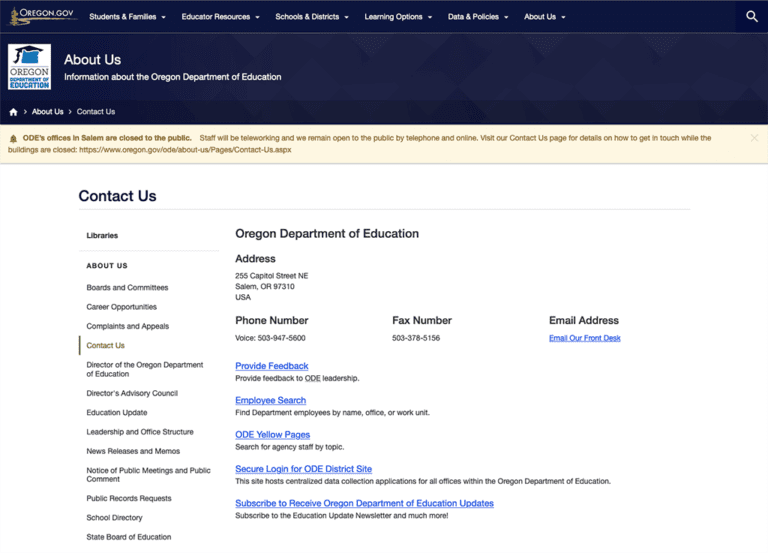The image size is (768, 553).
Task: Open Career Opportunities from the sidebar
Action: pyautogui.click(x=121, y=307)
